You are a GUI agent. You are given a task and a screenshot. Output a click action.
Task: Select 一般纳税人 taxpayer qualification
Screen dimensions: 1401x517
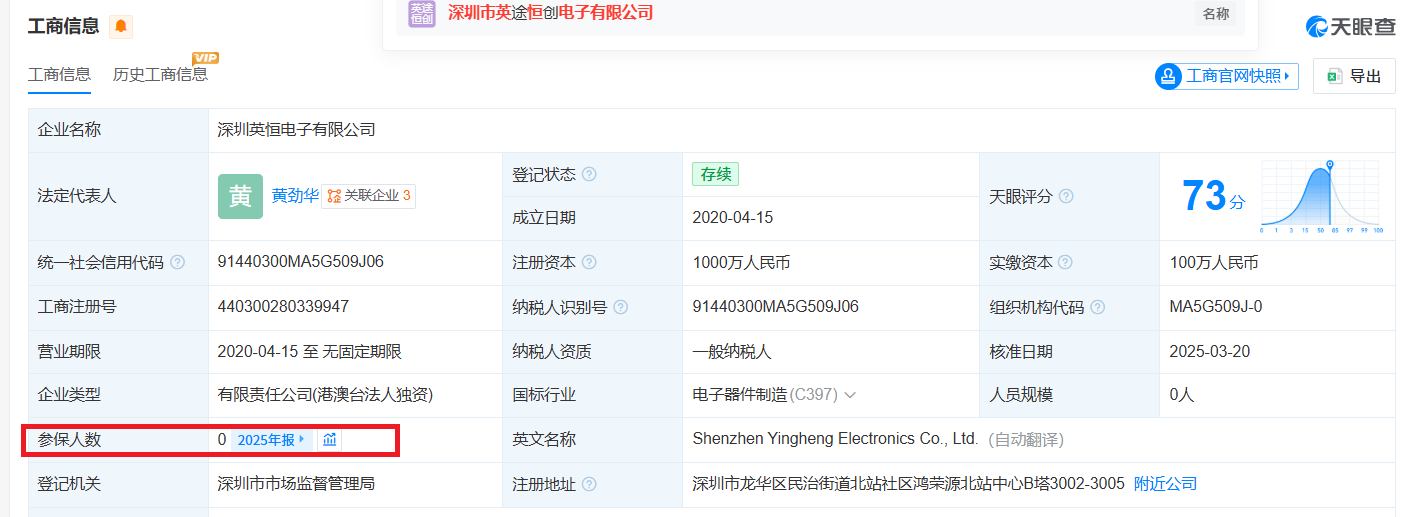[732, 351]
